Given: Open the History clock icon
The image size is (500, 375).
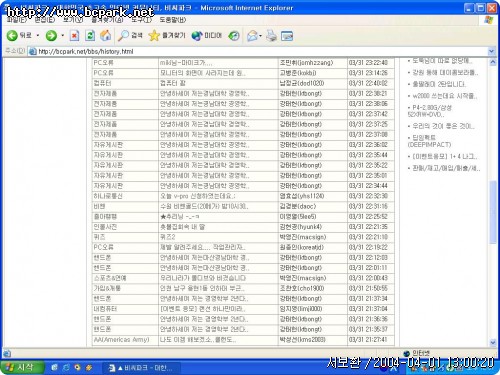Looking at the screenshot, I should (x=234, y=36).
